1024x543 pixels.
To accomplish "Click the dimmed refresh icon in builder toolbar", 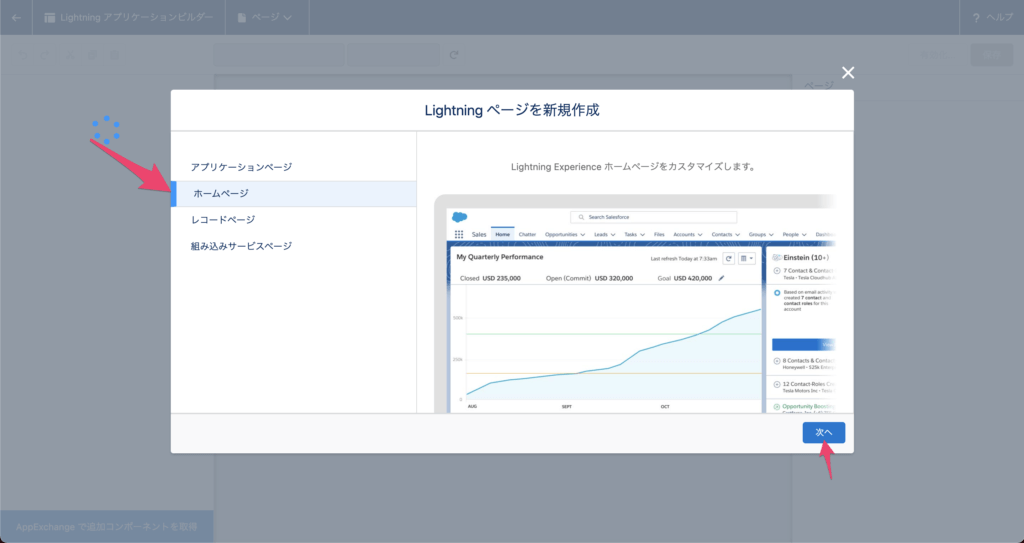I will click(x=454, y=55).
